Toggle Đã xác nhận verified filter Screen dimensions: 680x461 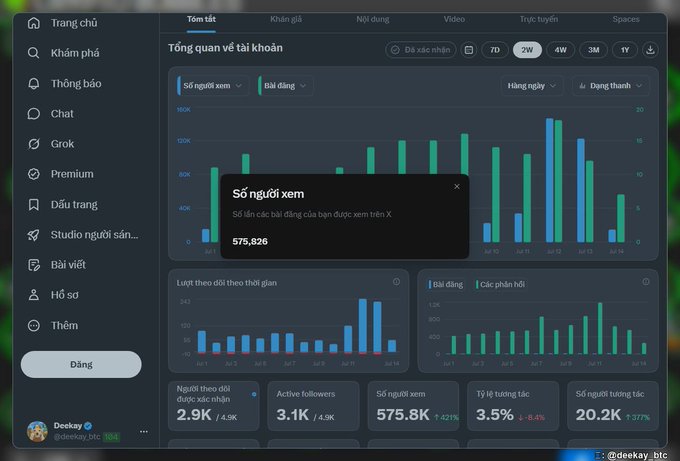click(x=421, y=50)
